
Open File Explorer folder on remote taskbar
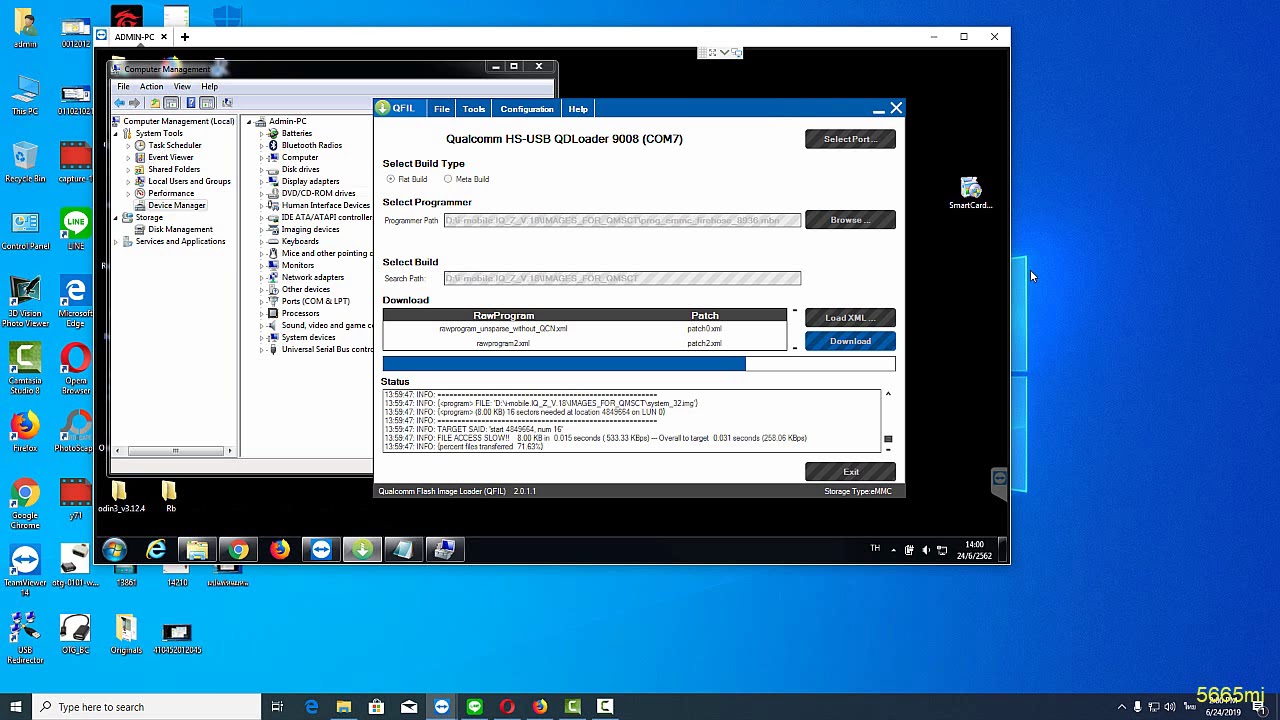click(197, 549)
